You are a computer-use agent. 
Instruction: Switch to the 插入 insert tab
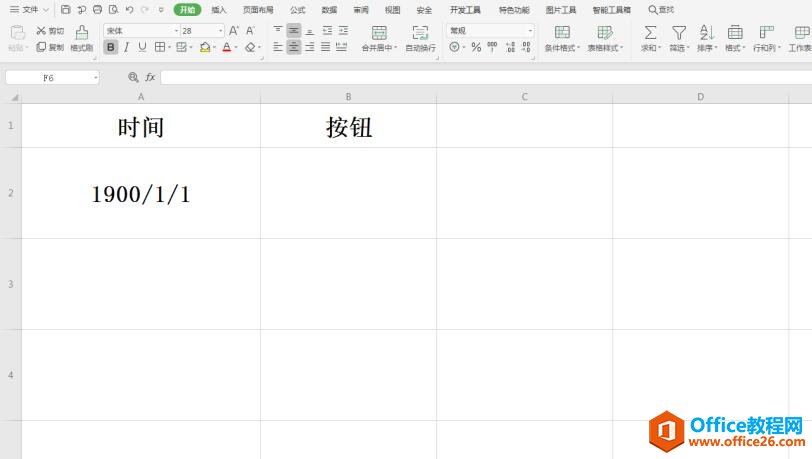(219, 9)
